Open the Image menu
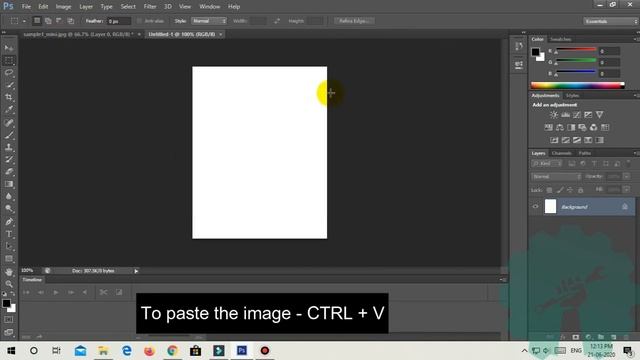 click(63, 7)
